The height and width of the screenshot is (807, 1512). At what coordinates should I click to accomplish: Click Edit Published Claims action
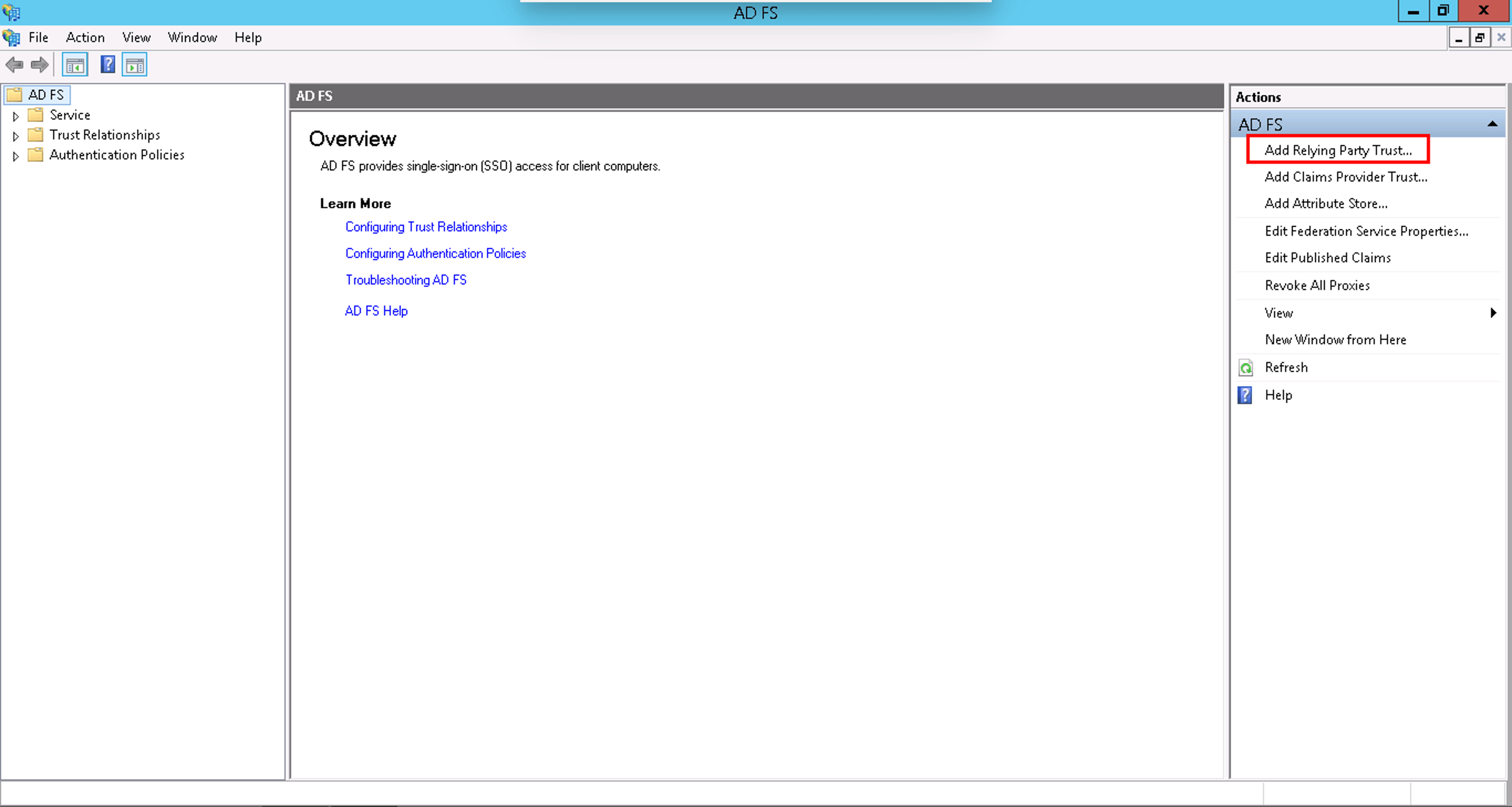tap(1328, 258)
